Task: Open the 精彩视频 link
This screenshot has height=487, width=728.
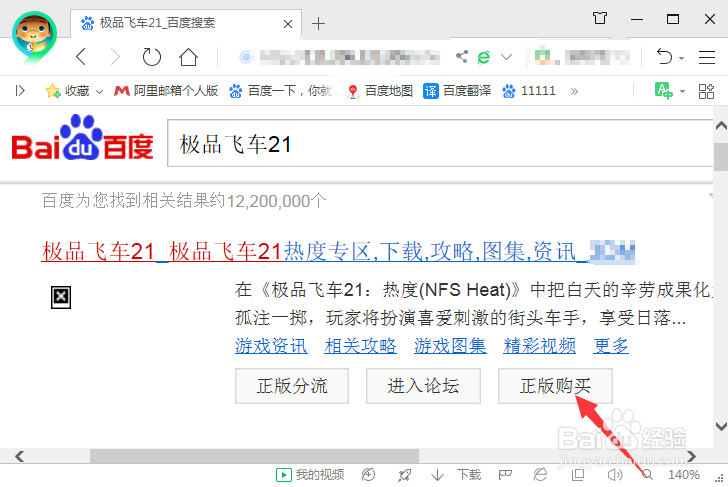Action: pyautogui.click(x=540, y=346)
